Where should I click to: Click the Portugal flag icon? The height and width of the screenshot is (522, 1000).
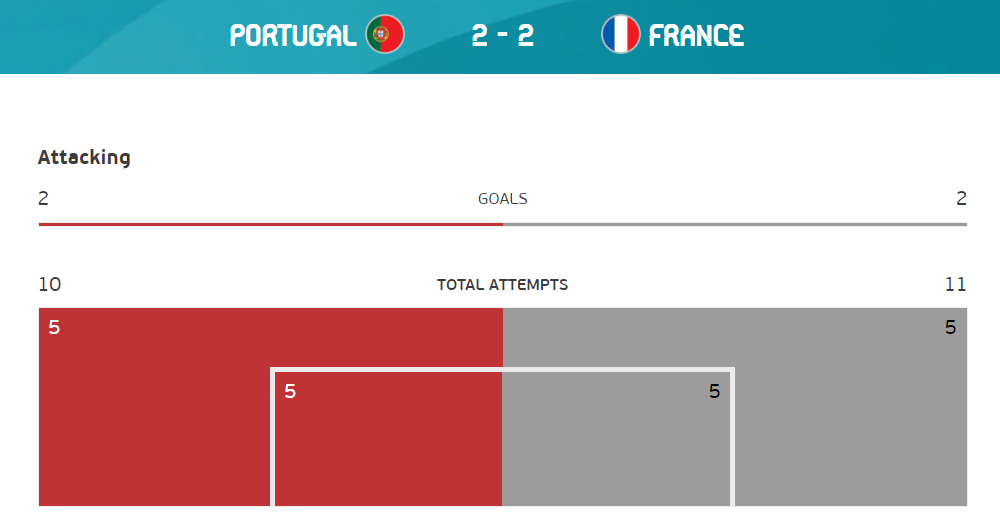[384, 35]
